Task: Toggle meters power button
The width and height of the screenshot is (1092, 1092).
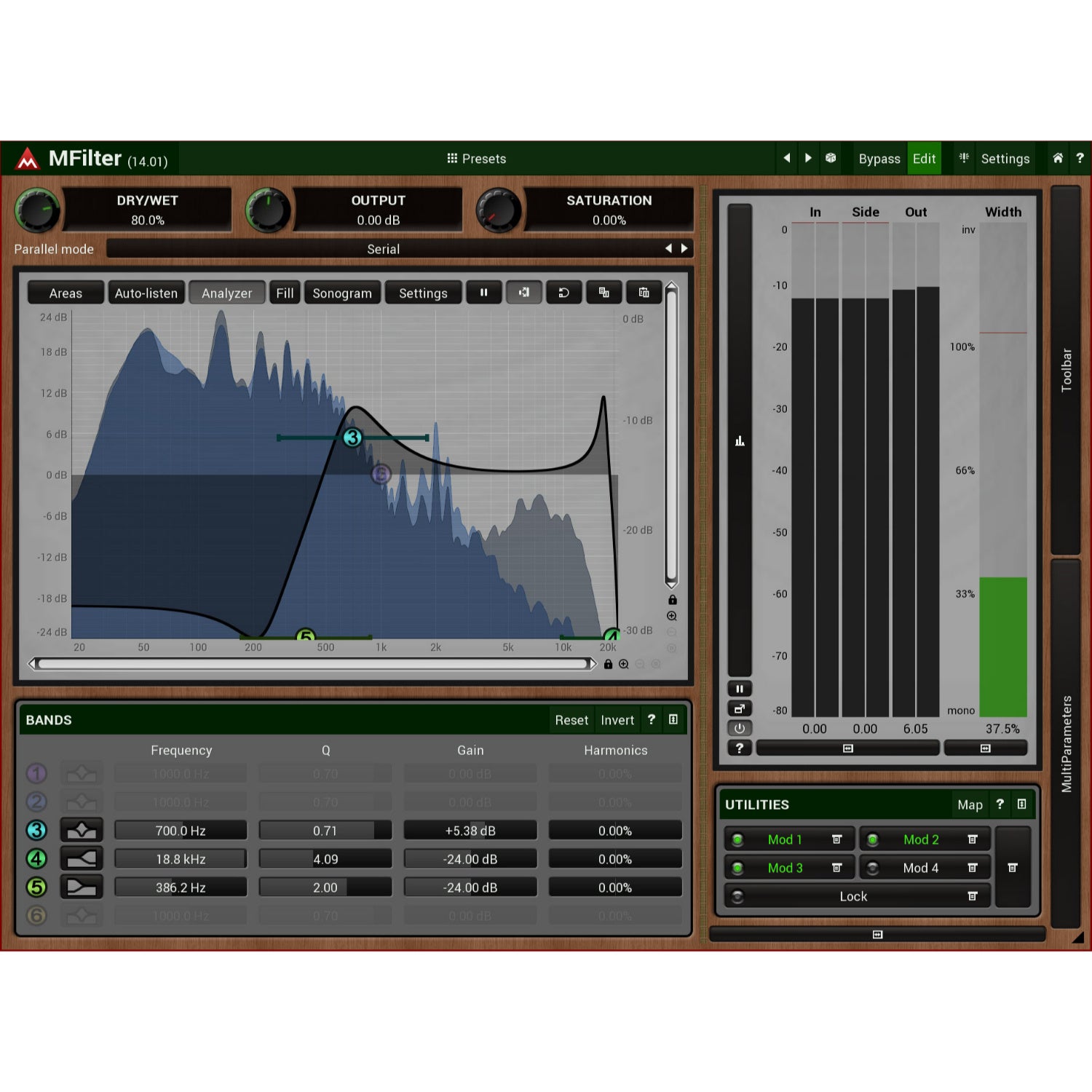Action: coord(740,728)
